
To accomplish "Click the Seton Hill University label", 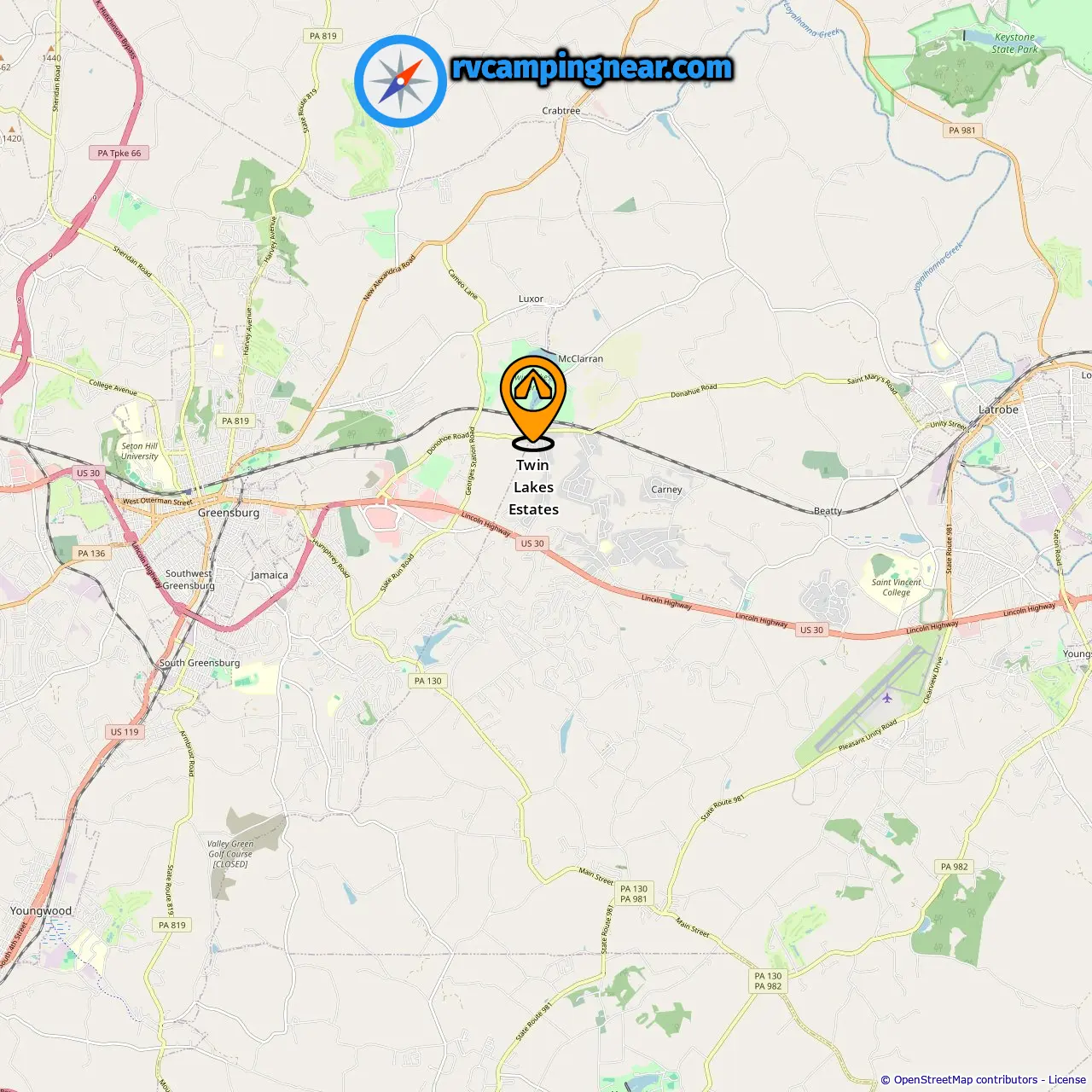I will coord(139,451).
